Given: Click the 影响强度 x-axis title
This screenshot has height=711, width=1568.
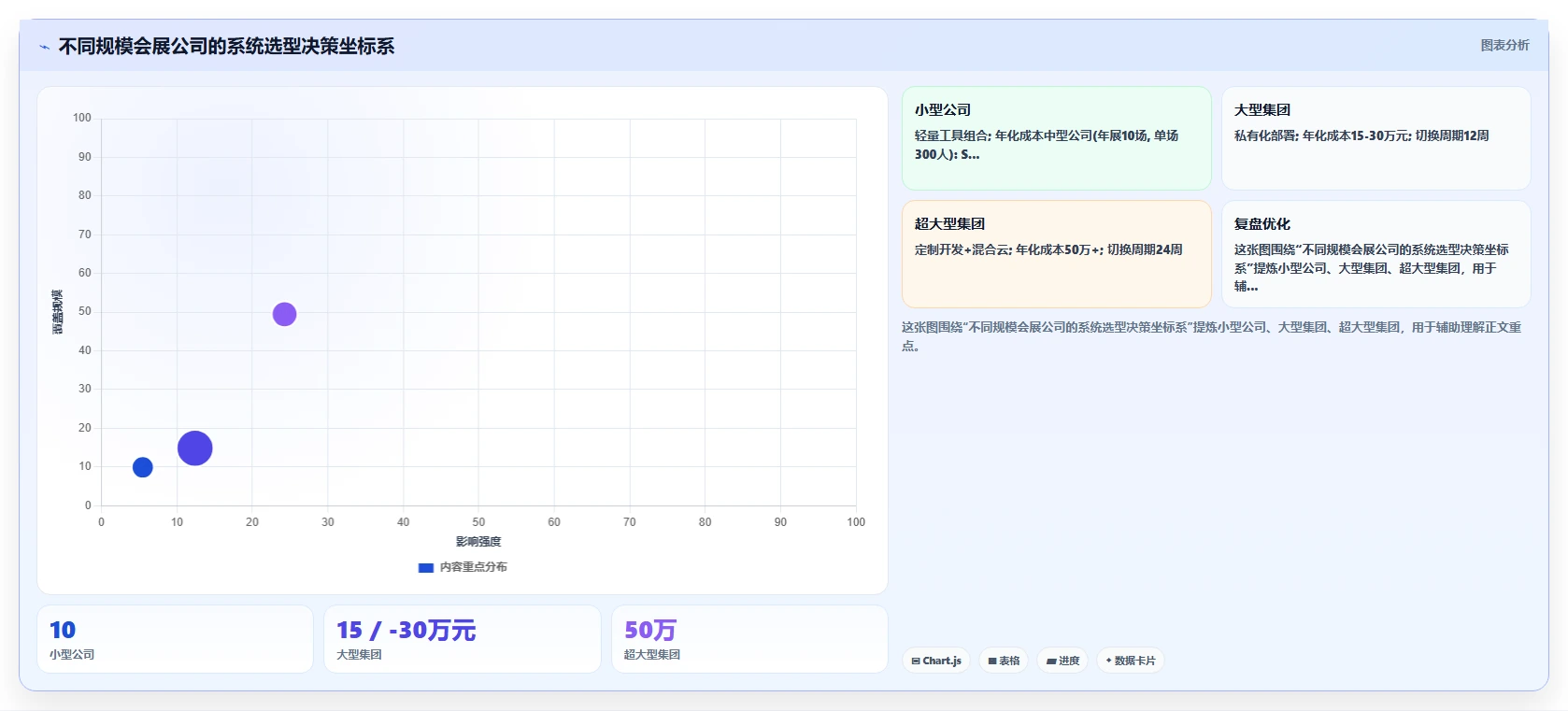Looking at the screenshot, I should coord(478,542).
